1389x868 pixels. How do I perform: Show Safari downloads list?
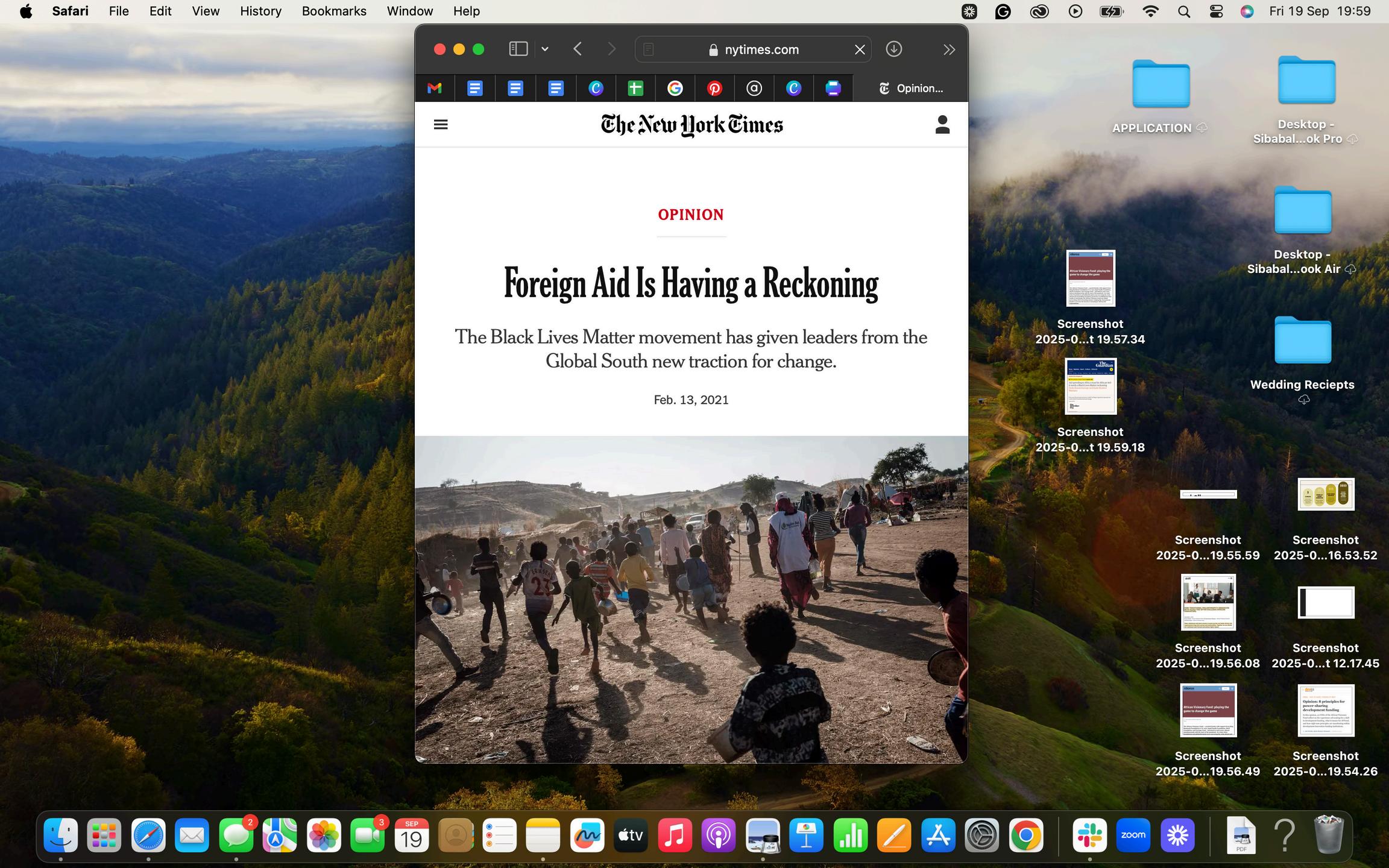[893, 49]
